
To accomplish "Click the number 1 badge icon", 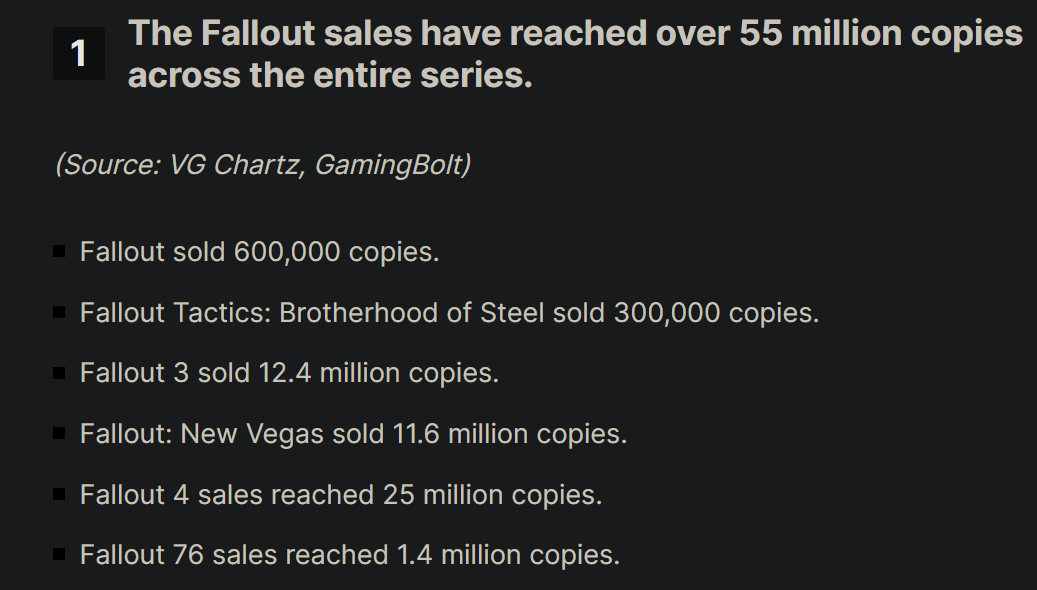I will (x=78, y=54).
